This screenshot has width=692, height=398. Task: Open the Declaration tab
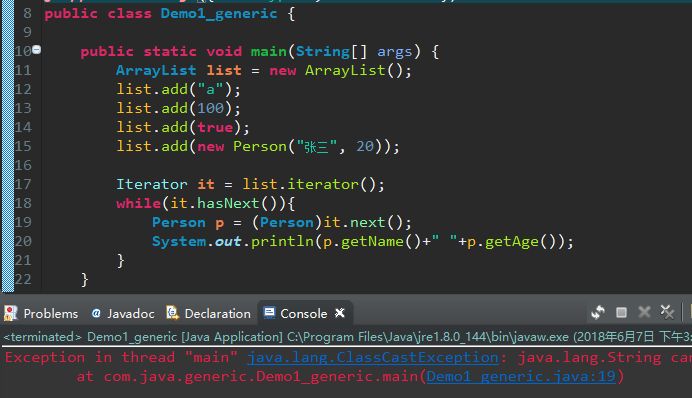click(x=208, y=313)
